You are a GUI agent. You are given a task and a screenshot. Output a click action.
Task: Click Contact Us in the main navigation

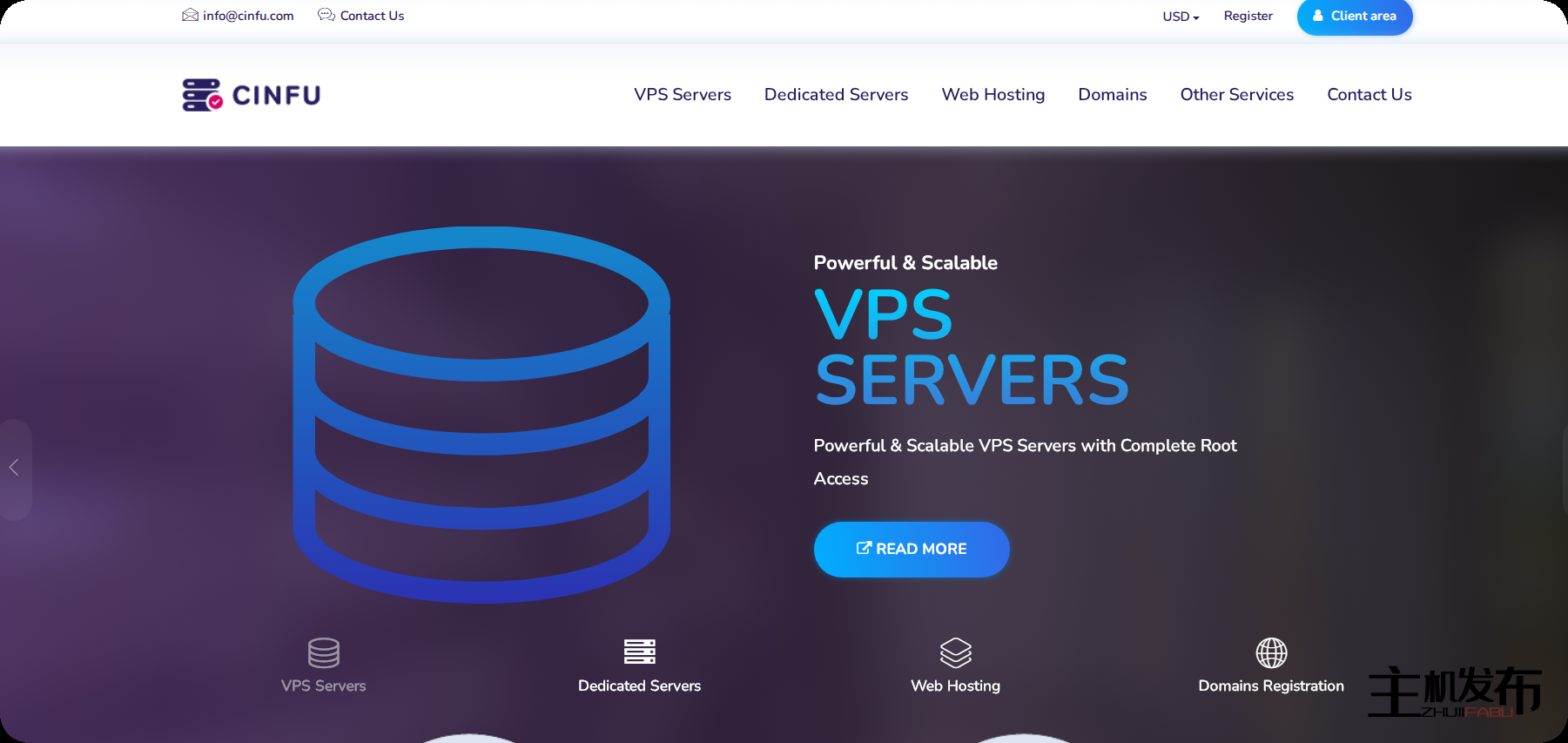coord(1369,95)
